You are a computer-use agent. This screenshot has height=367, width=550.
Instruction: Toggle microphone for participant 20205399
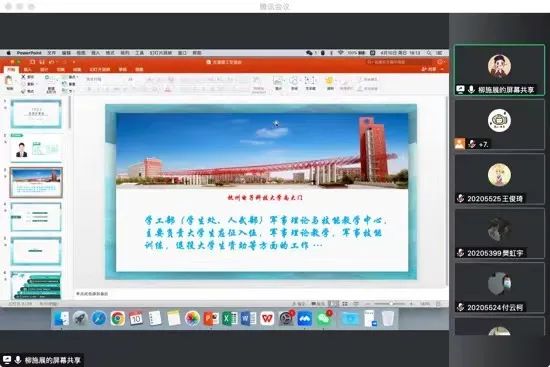pyautogui.click(x=461, y=253)
